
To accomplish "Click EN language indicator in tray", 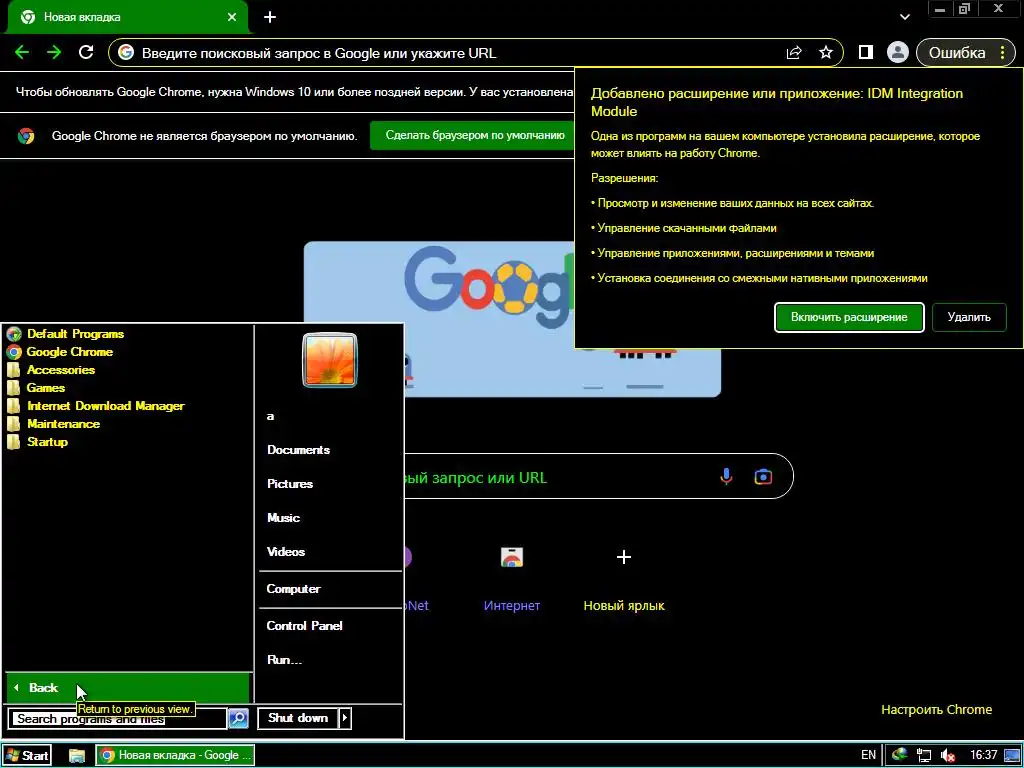I will coord(868,756).
